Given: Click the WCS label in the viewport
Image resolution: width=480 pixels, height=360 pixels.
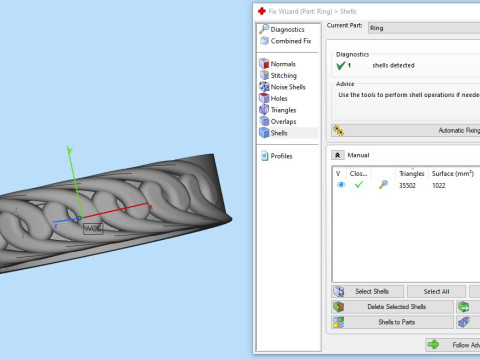Looking at the screenshot, I should [93, 229].
